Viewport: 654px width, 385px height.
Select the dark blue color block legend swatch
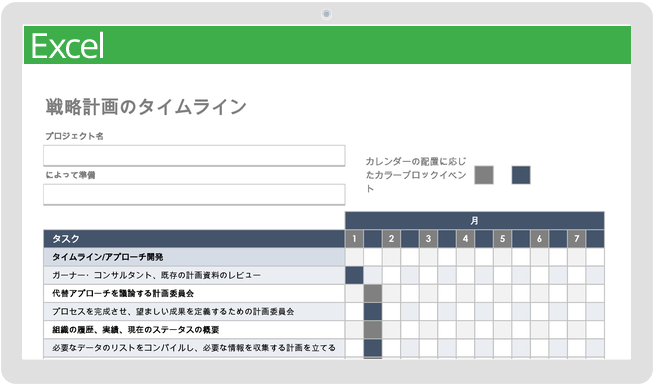[521, 175]
